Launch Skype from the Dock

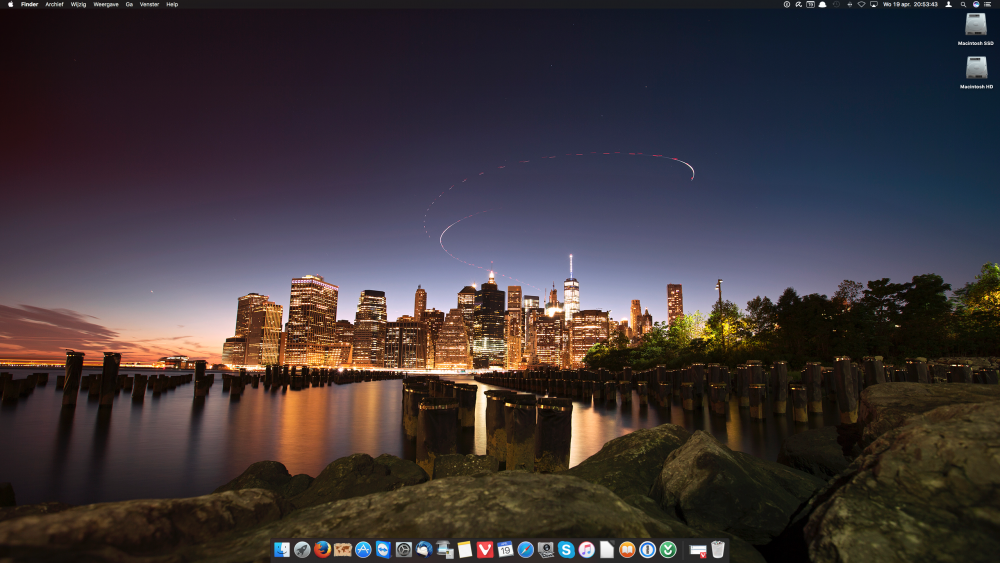point(566,549)
